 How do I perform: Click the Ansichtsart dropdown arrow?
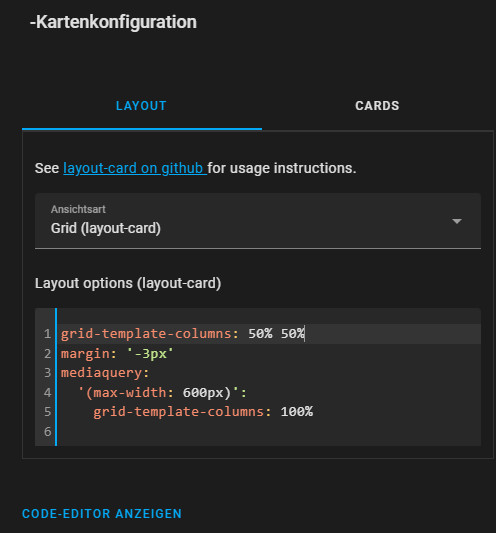(457, 221)
